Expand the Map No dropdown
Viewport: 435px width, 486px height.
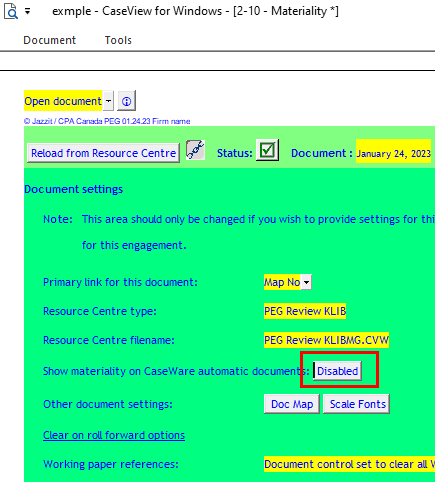click(306, 282)
